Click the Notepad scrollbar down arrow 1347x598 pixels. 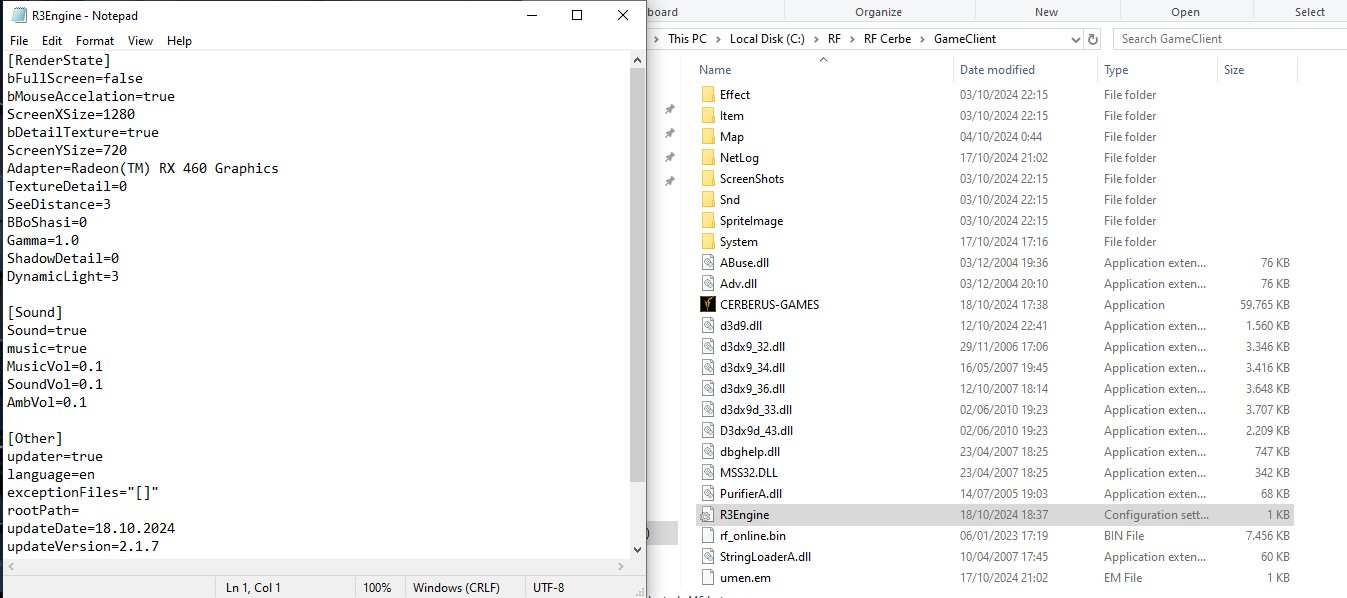tap(637, 549)
